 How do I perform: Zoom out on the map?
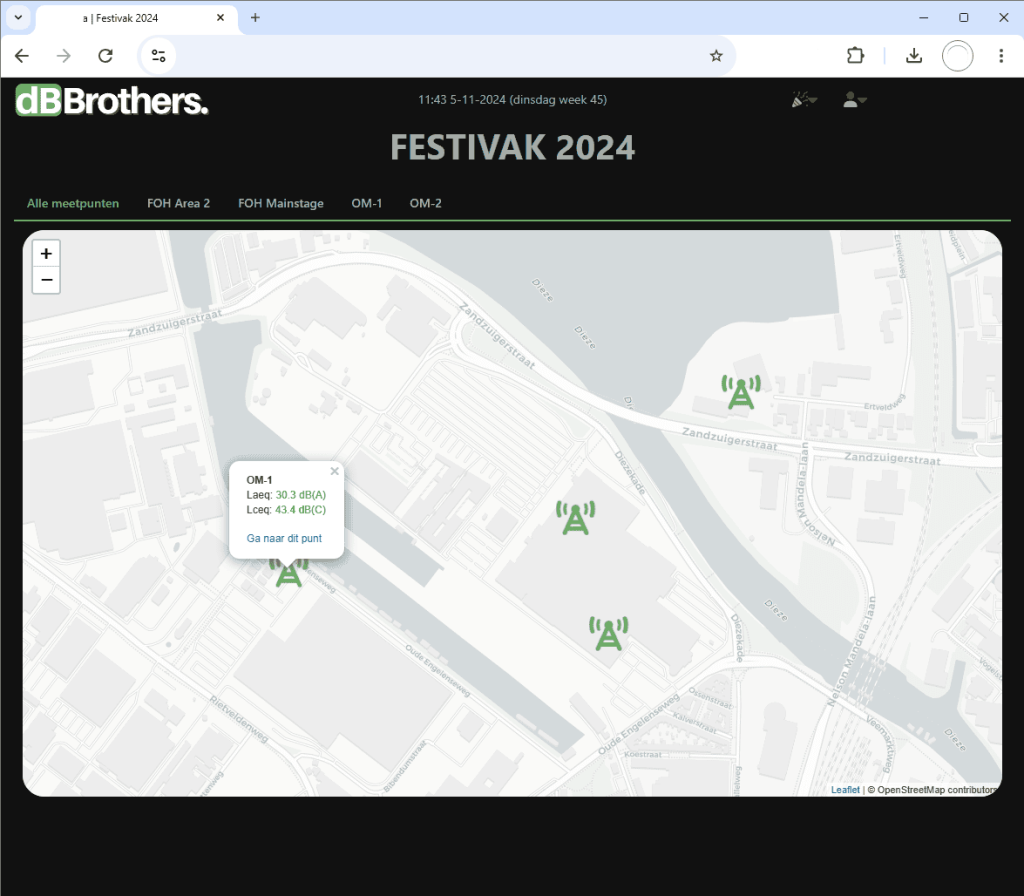coord(46,281)
